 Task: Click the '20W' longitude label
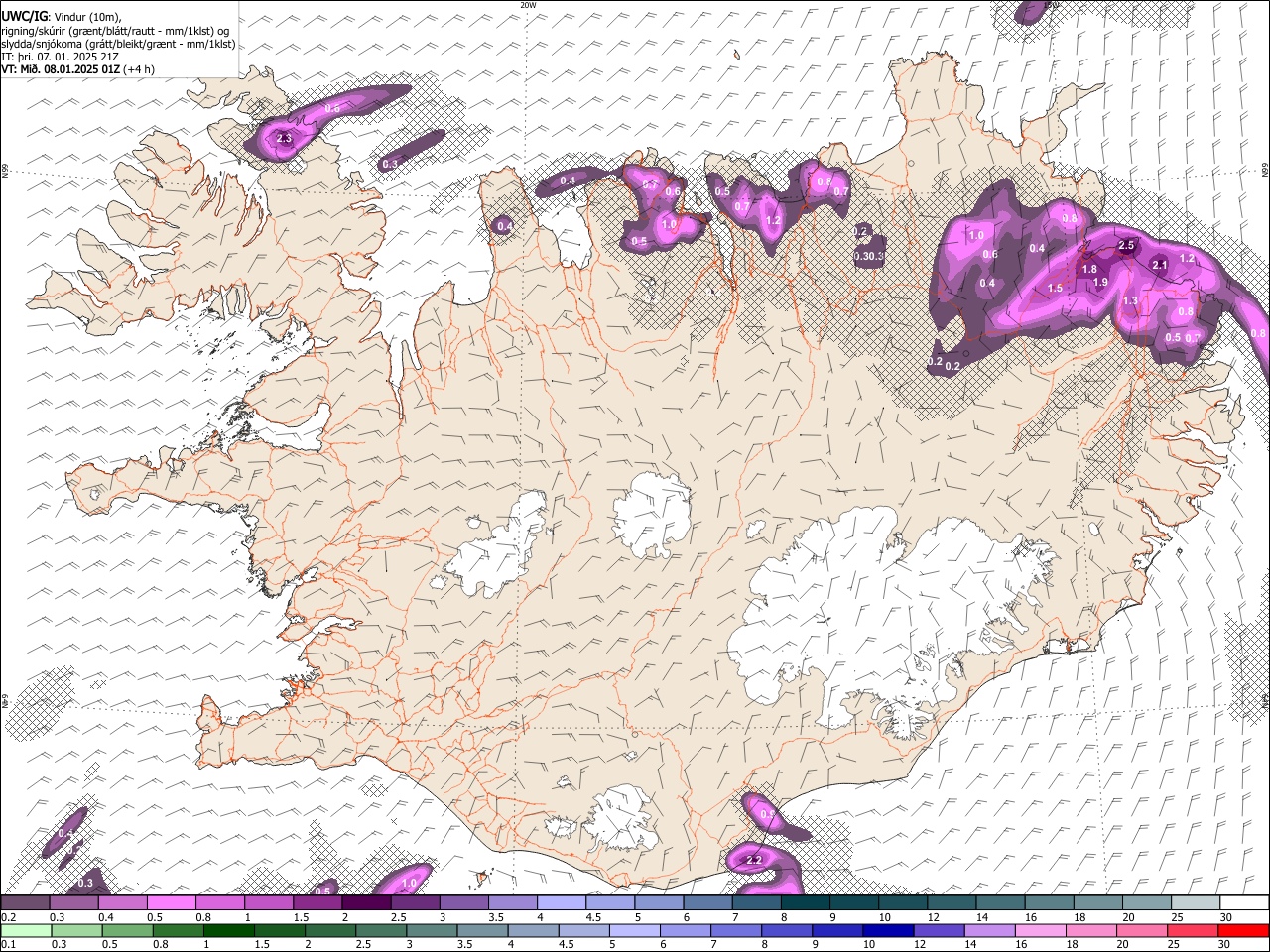click(x=528, y=5)
